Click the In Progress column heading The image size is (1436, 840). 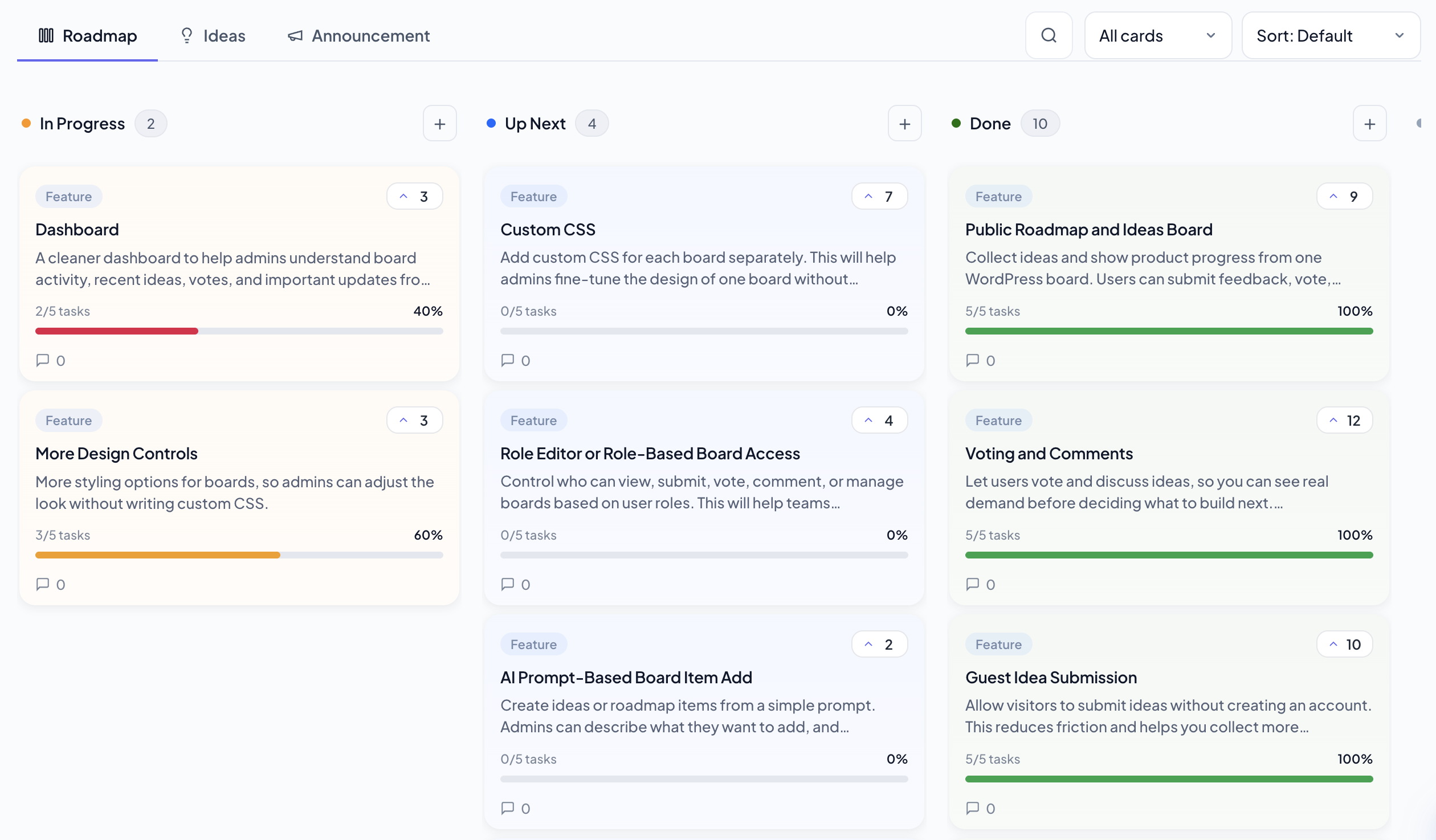click(x=82, y=124)
